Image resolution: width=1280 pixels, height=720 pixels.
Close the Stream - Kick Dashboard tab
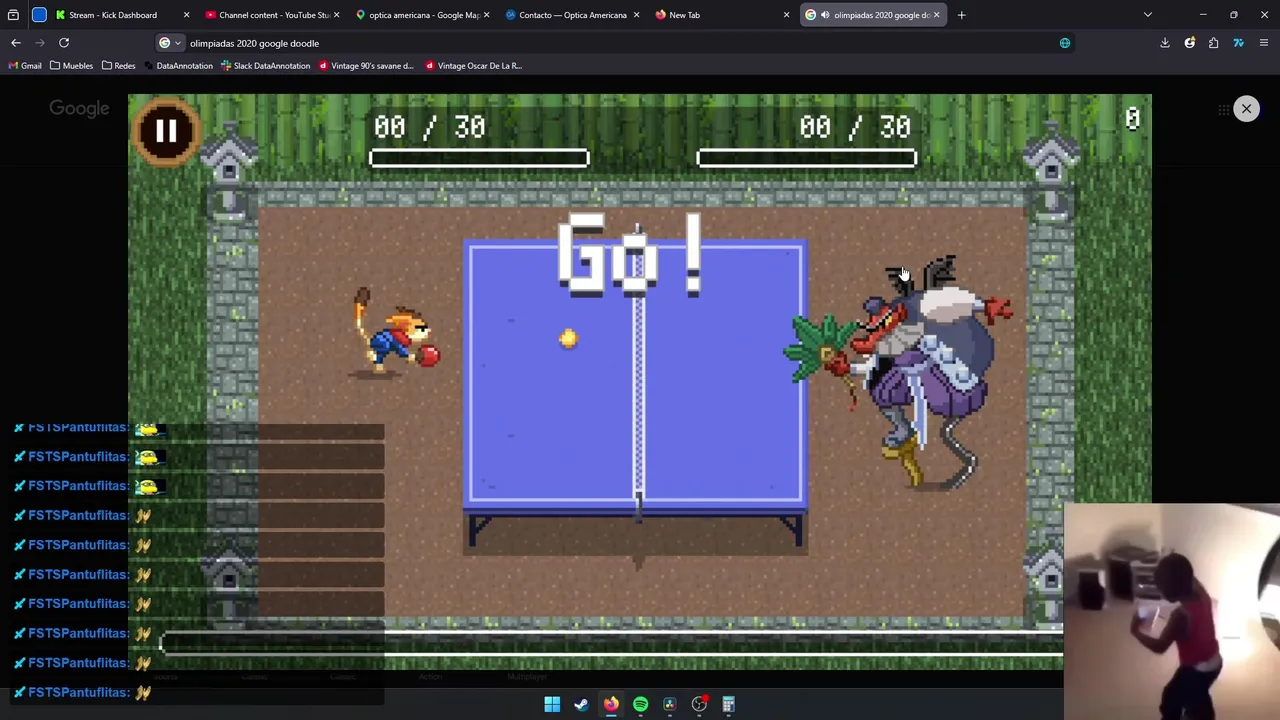(x=186, y=15)
